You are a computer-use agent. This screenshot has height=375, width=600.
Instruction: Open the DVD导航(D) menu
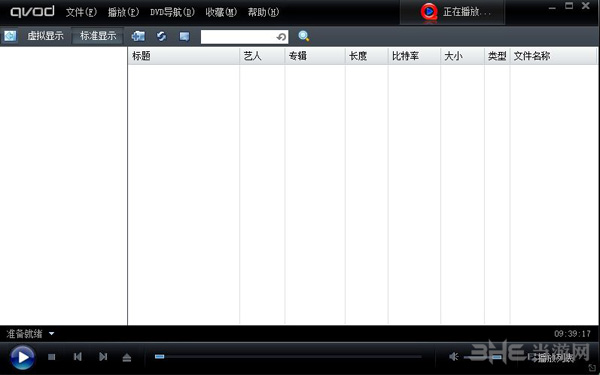pos(172,12)
